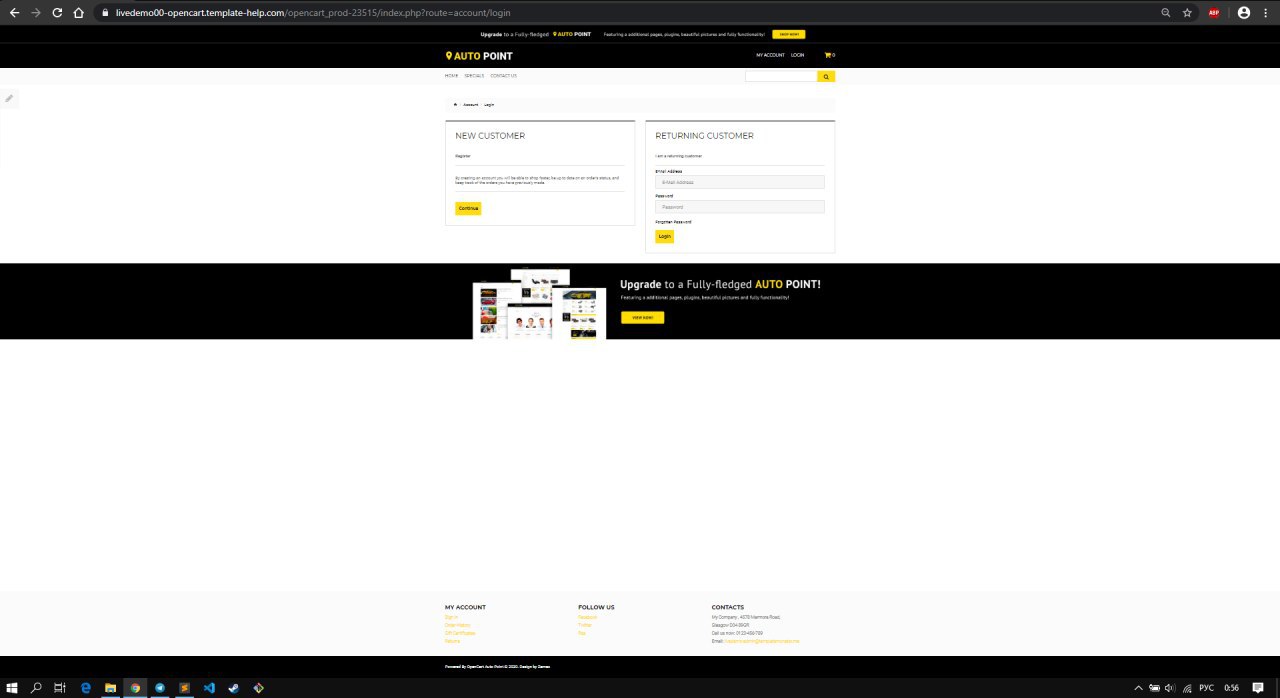
Task: Open Login link in header
Action: [797, 55]
